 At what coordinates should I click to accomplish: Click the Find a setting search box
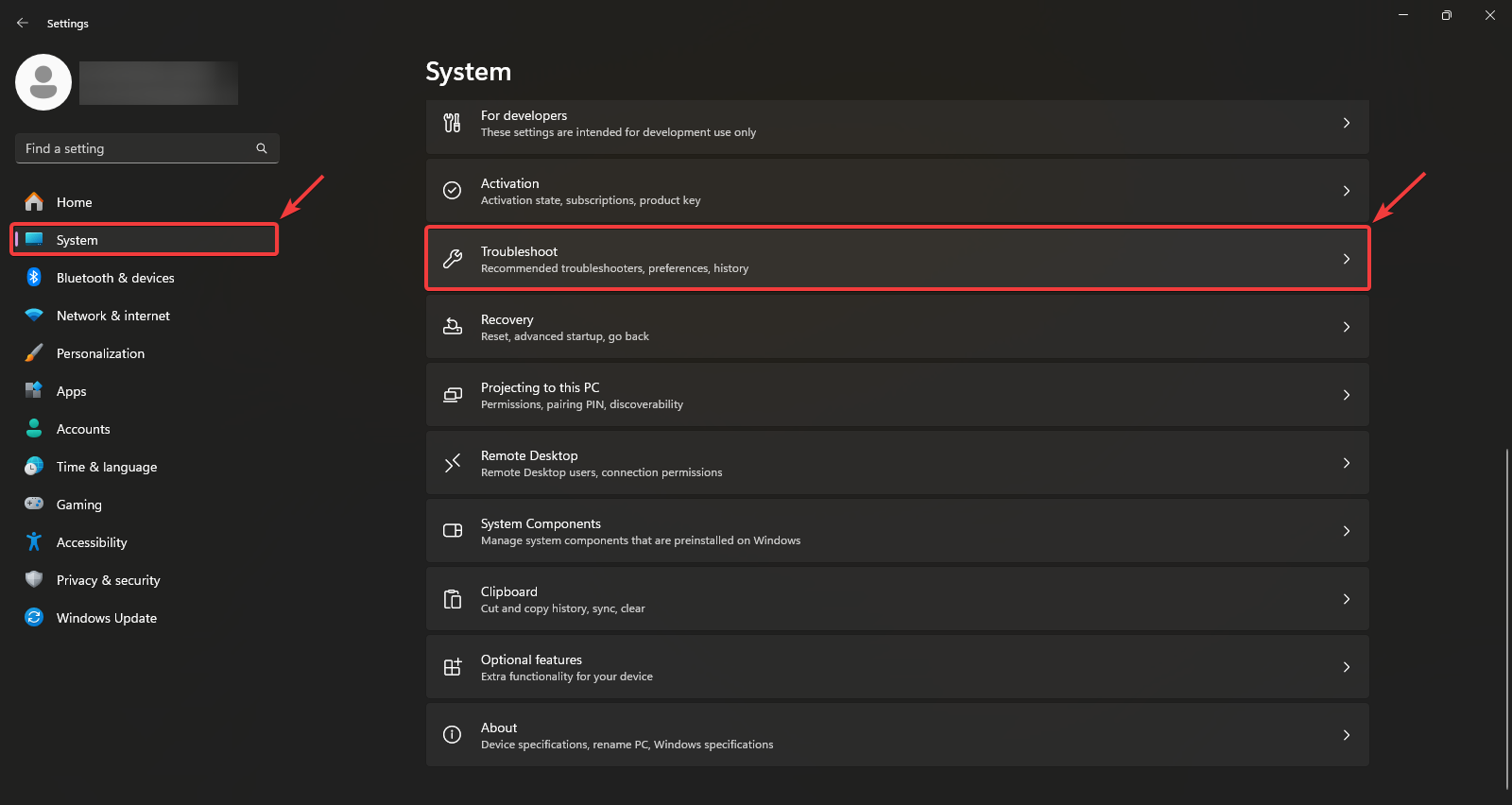(x=137, y=148)
